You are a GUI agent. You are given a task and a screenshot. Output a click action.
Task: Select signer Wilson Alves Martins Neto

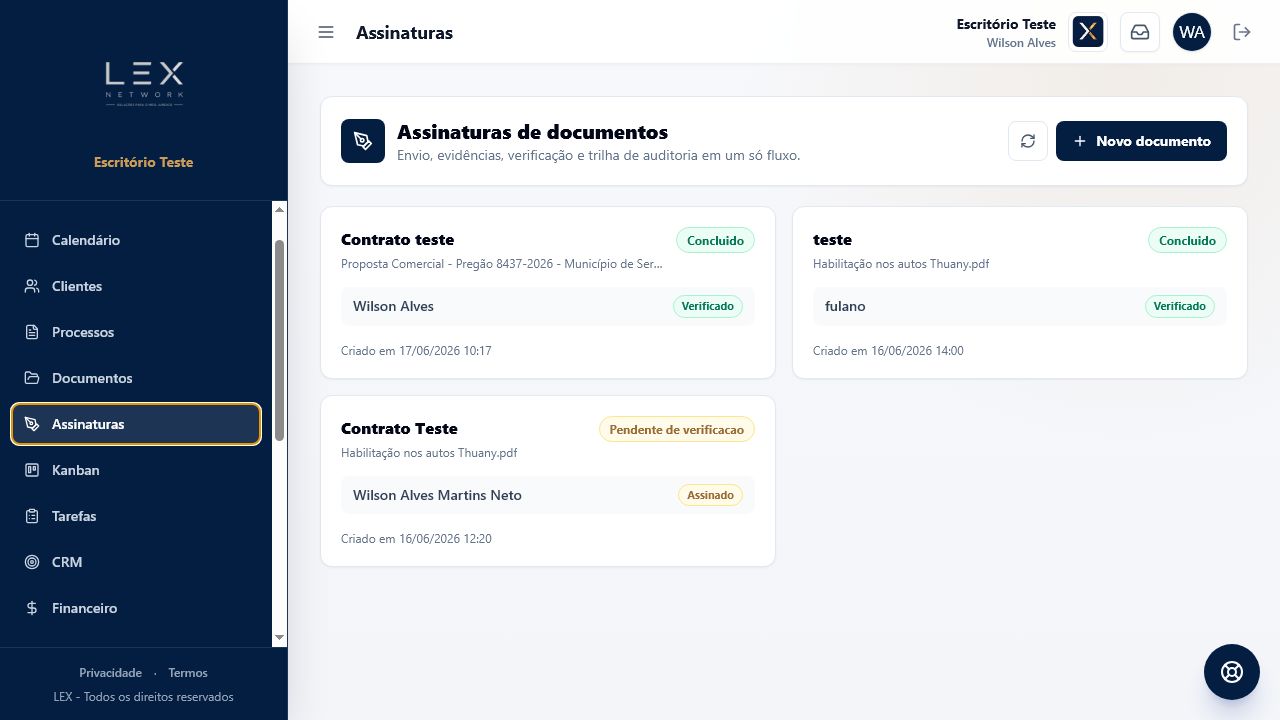click(x=437, y=495)
